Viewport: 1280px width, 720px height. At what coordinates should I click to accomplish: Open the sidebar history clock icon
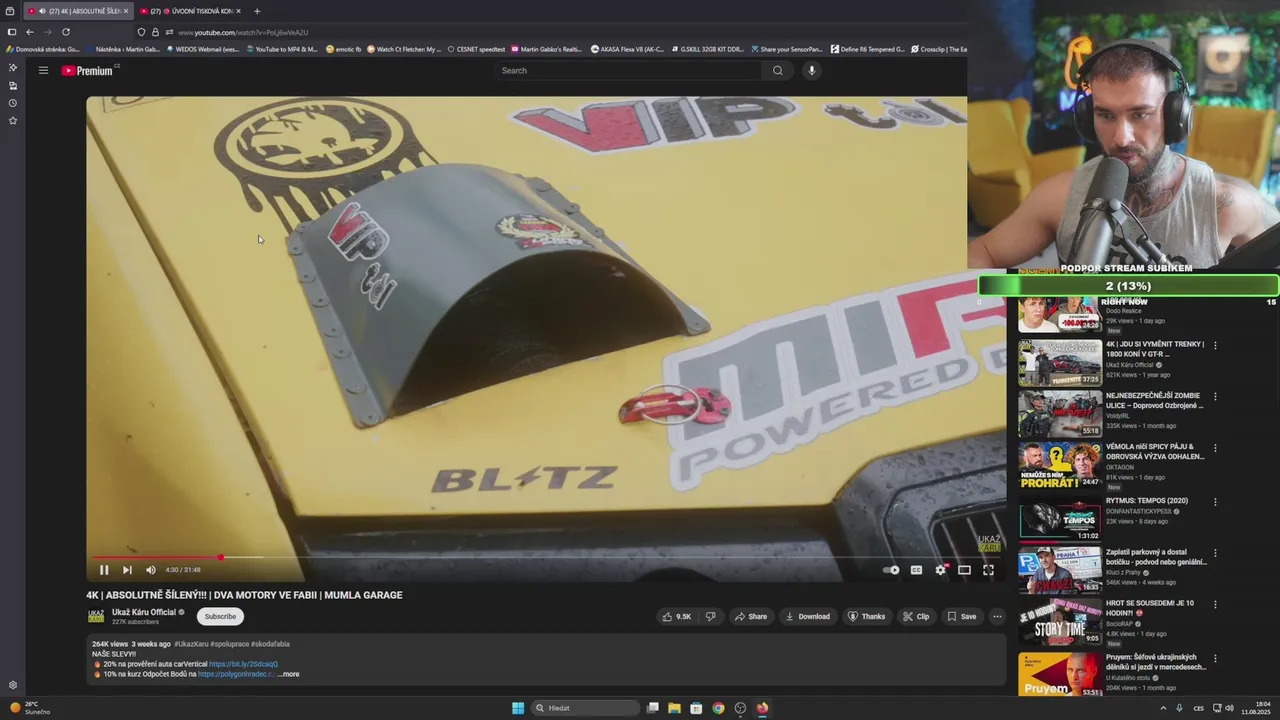point(13,103)
